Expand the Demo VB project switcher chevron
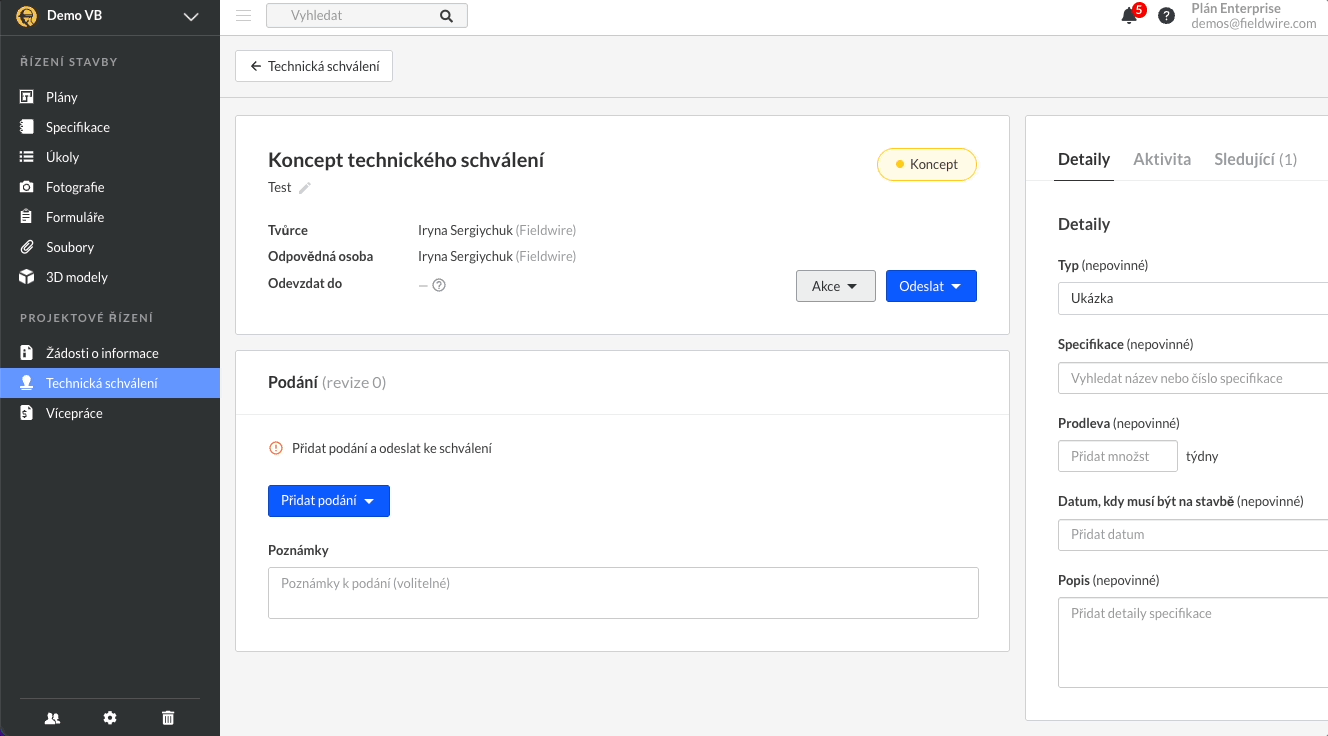The image size is (1328, 736). tap(192, 16)
